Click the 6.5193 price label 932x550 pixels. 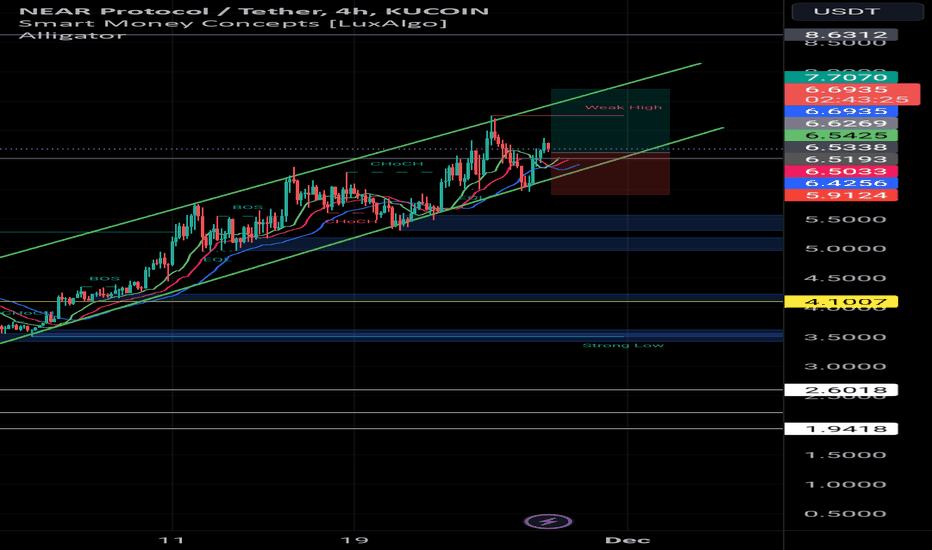(841, 159)
